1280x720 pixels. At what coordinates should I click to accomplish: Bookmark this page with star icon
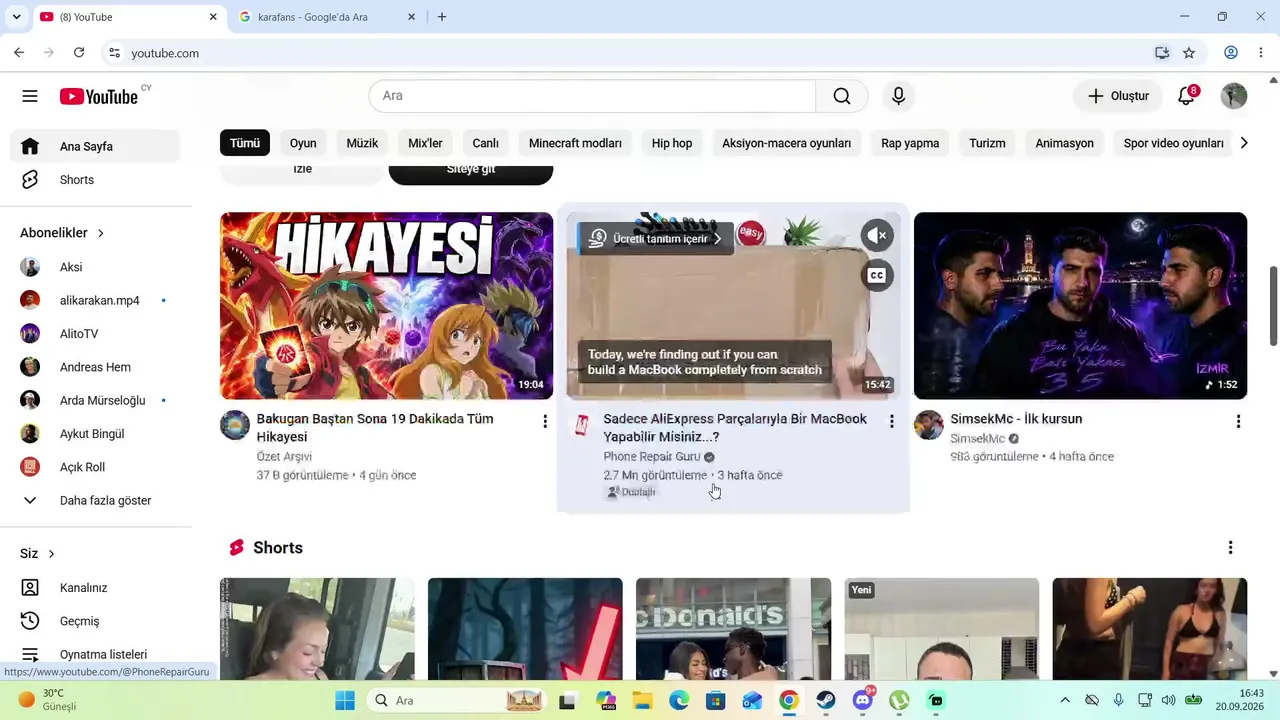(1189, 53)
